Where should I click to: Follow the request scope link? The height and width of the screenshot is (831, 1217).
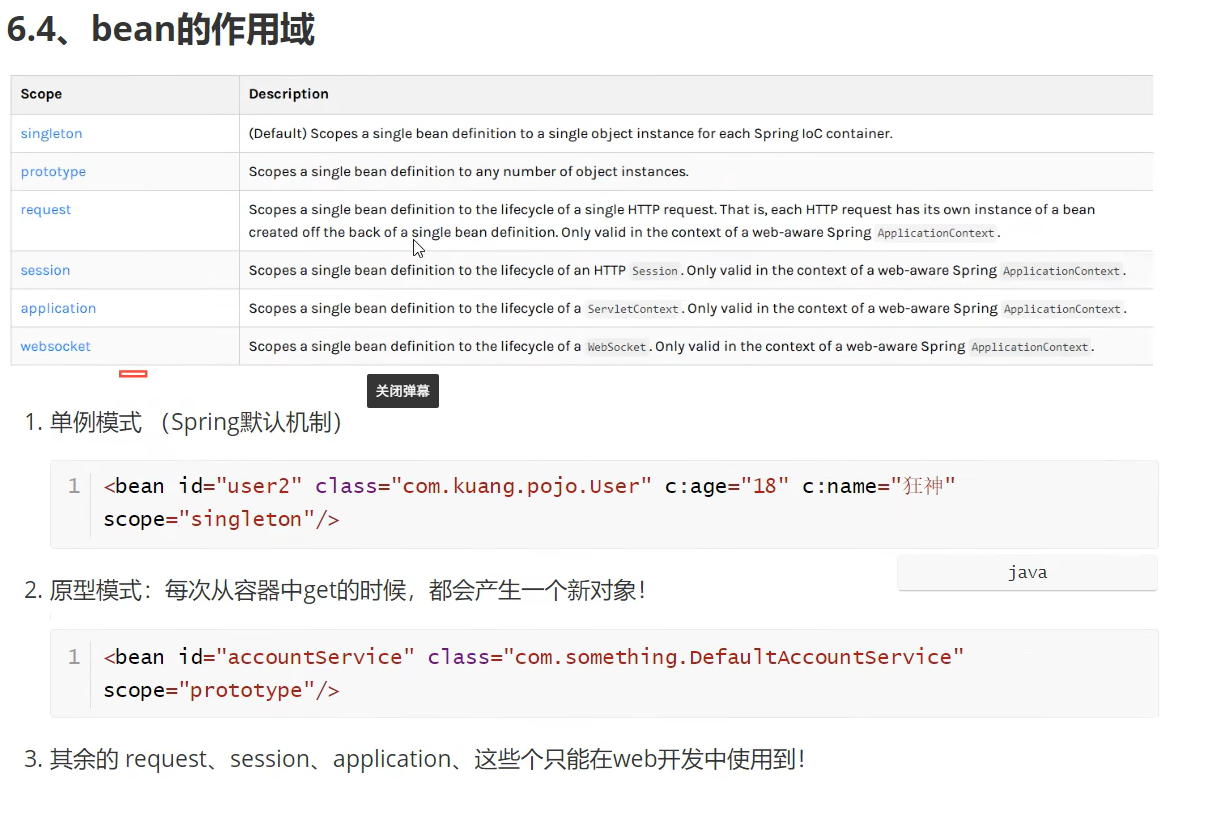click(46, 209)
